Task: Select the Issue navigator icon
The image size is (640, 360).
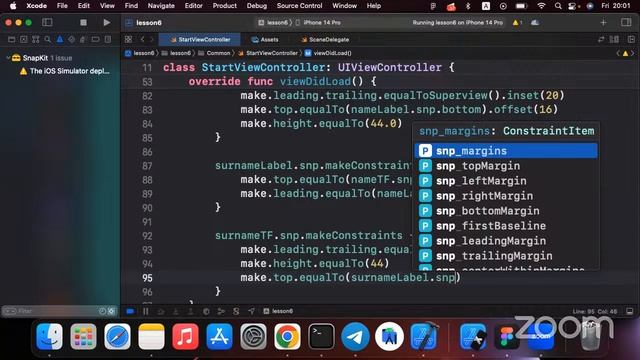Action: coord(60,40)
